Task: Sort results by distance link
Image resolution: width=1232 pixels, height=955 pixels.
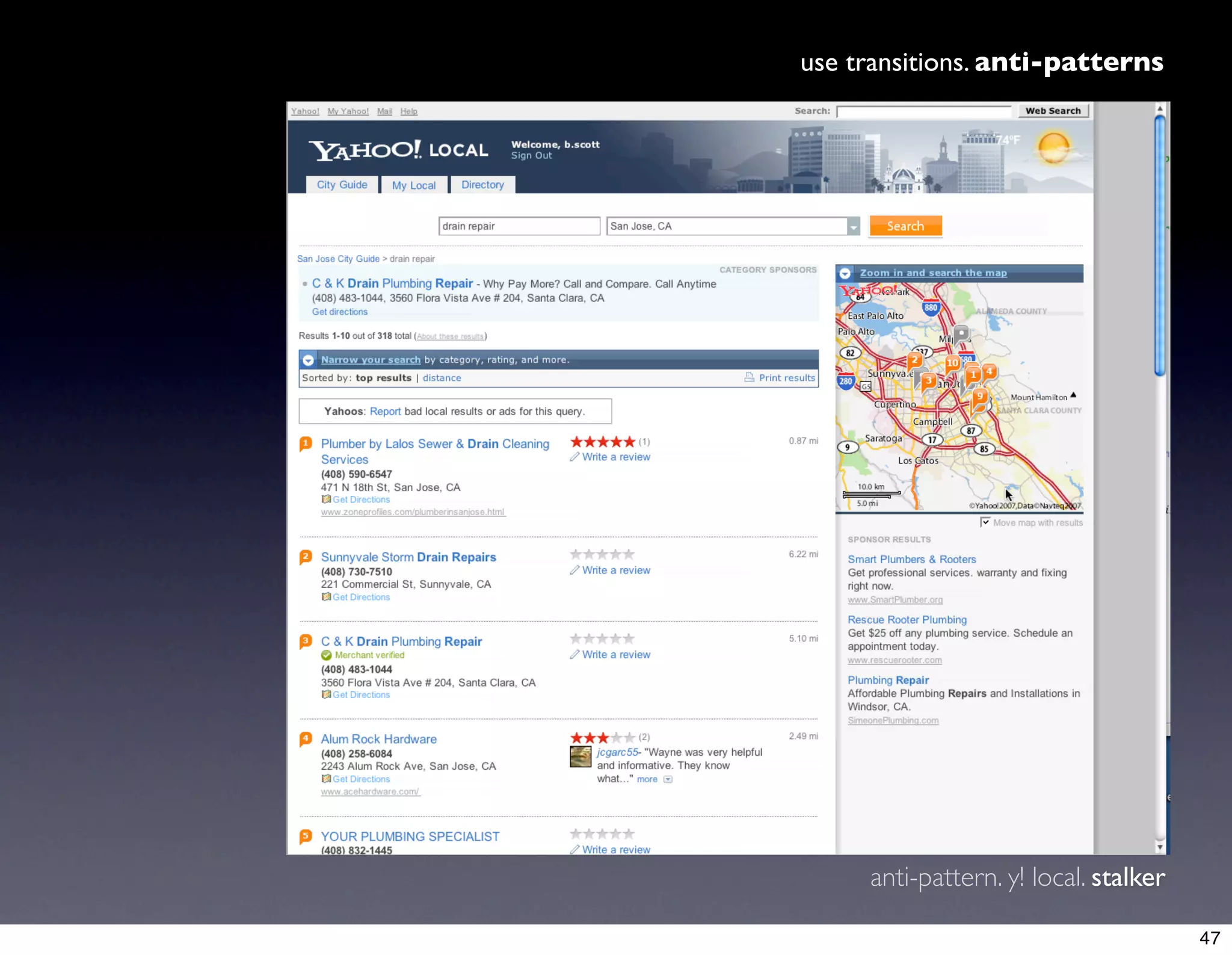Action: [442, 378]
